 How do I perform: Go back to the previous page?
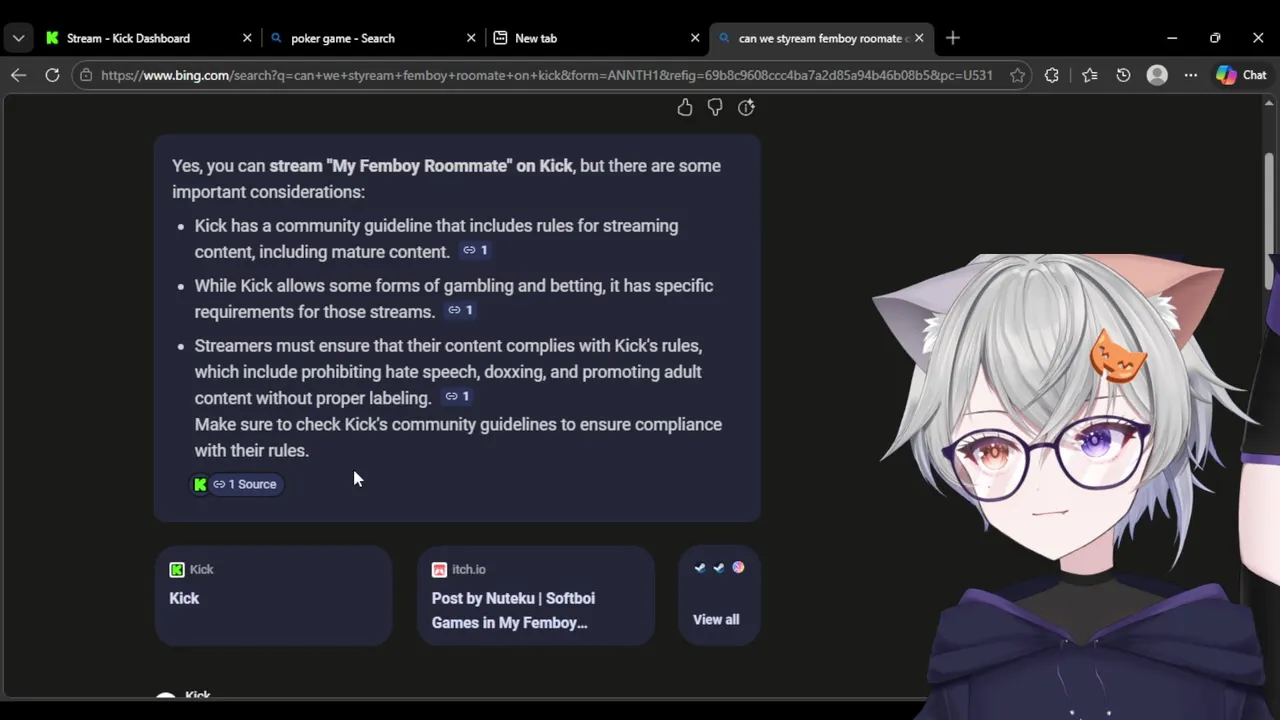[19, 75]
